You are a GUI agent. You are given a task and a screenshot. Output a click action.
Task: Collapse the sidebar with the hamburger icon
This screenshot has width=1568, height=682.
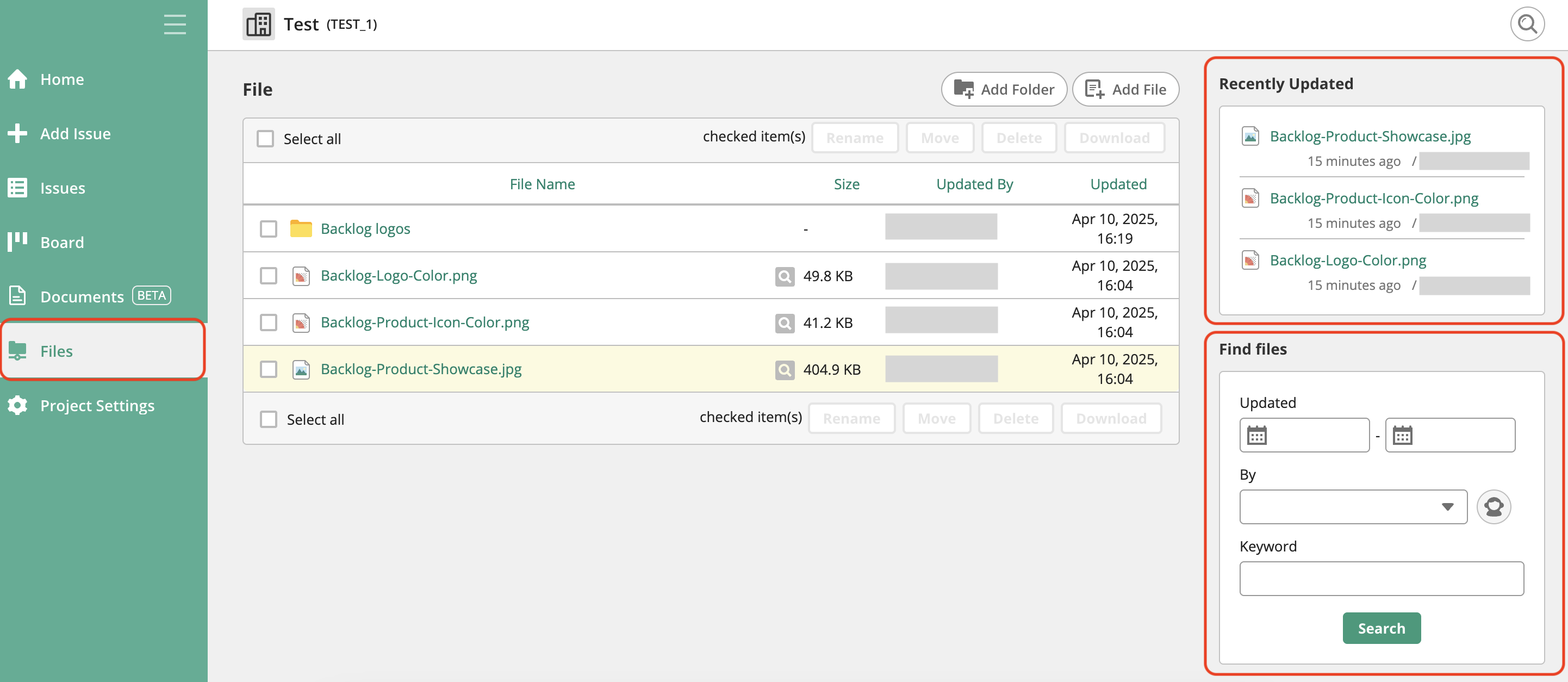175,24
